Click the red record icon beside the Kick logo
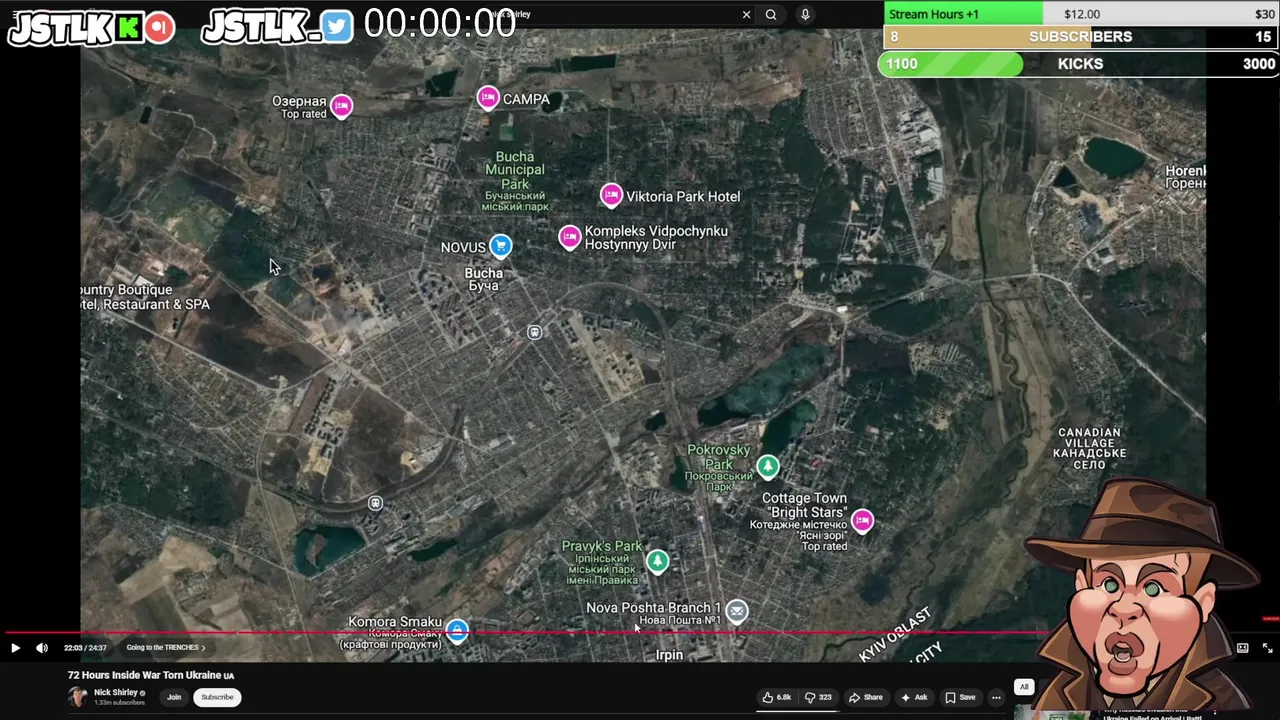 pyautogui.click(x=159, y=27)
